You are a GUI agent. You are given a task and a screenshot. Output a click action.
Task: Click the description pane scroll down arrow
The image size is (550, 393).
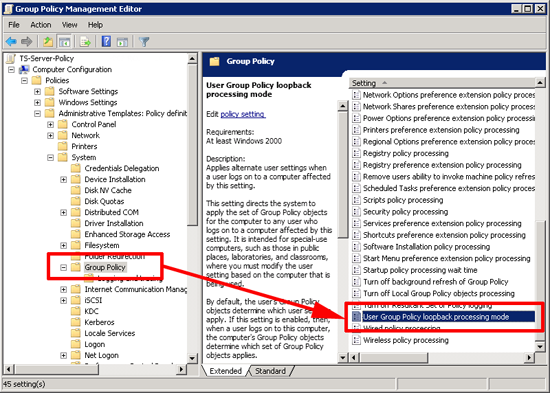[342, 358]
